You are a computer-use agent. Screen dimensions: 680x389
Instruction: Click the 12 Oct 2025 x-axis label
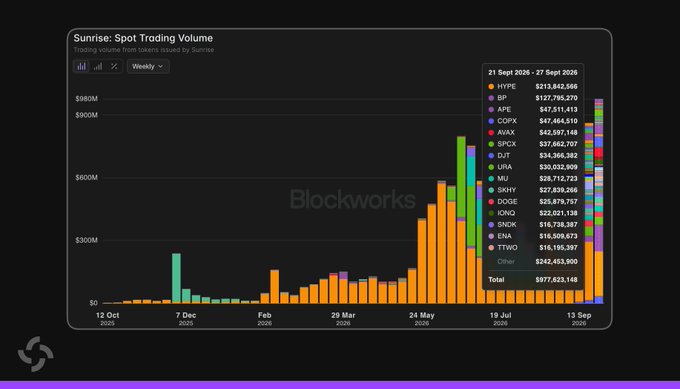pyautogui.click(x=107, y=318)
